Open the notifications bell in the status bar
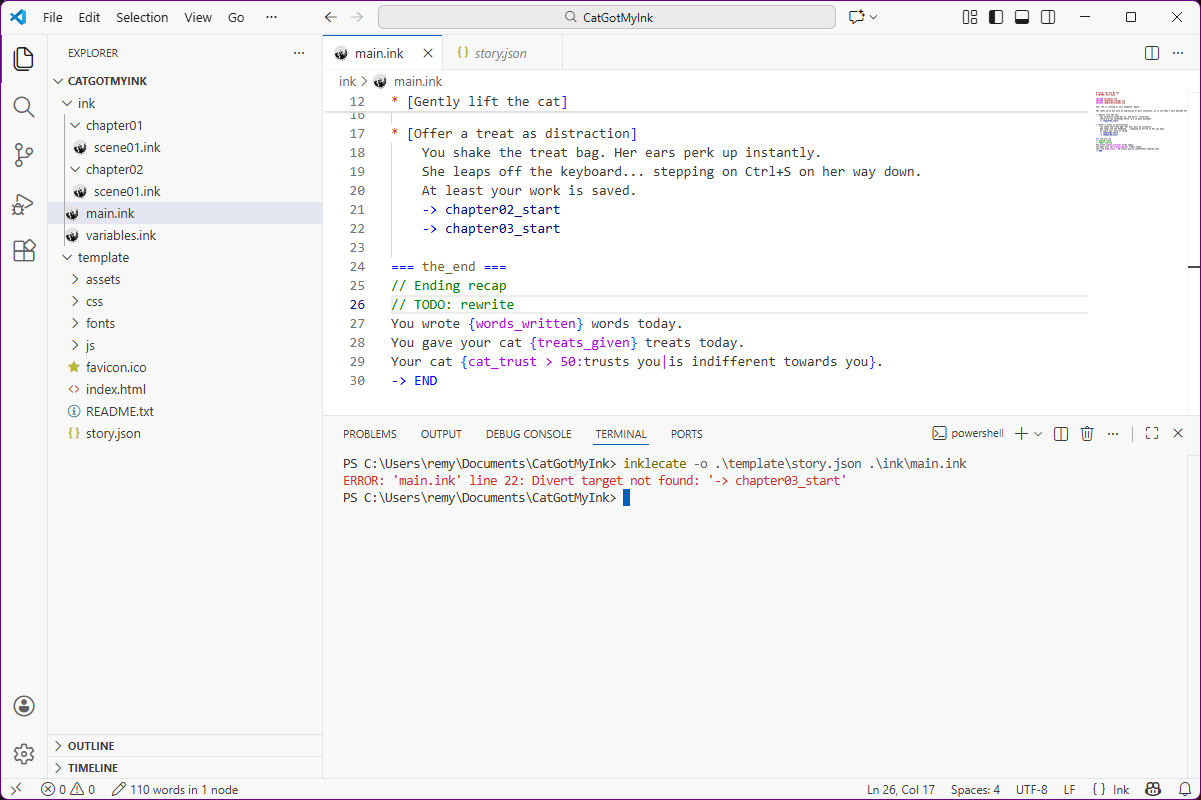This screenshot has width=1201, height=800. click(x=1183, y=789)
